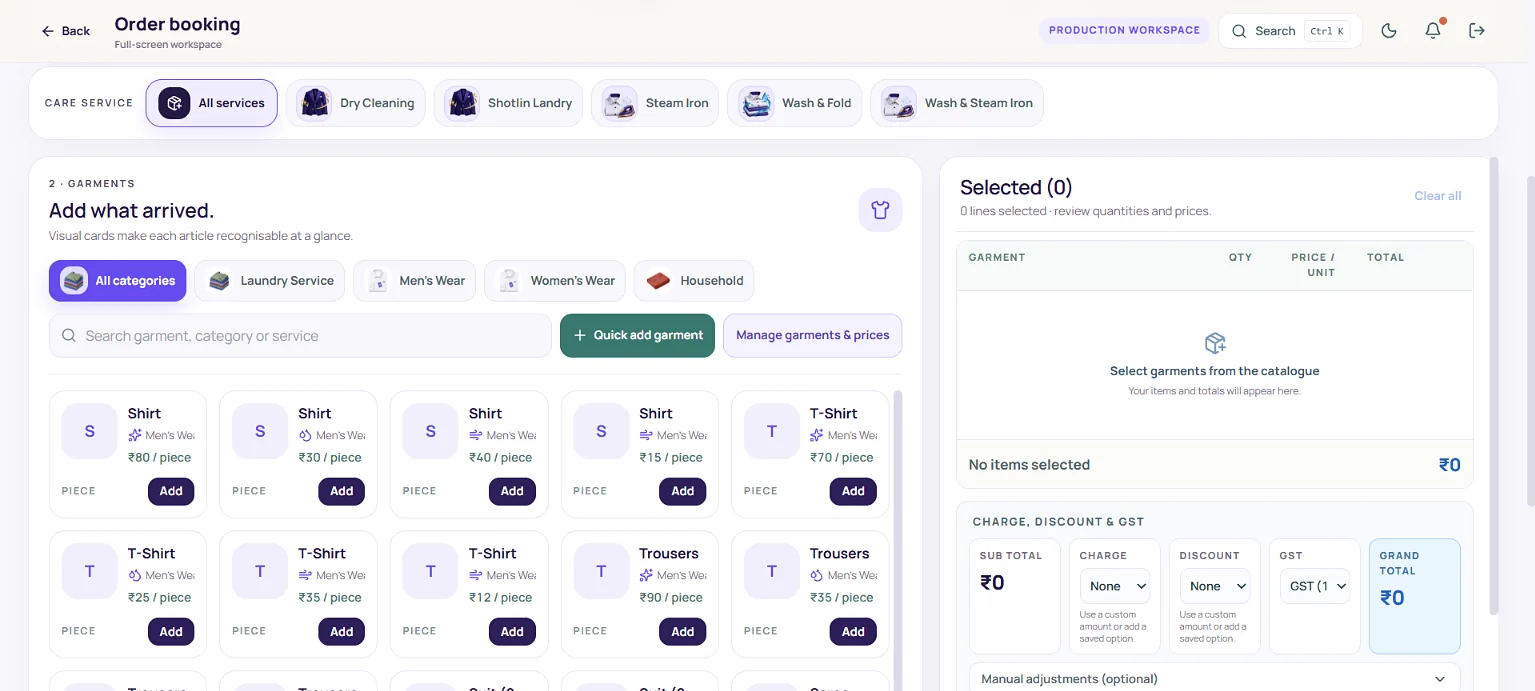Expand Manual adjustments (optional)

pos(1215,679)
